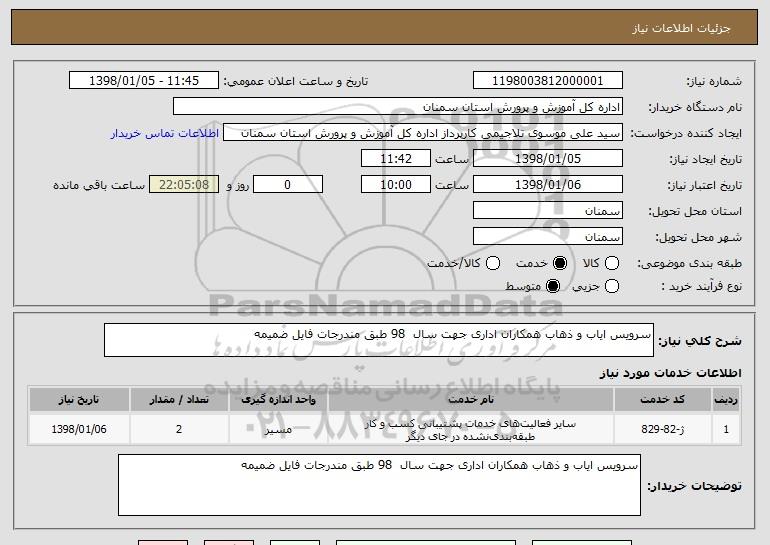The width and height of the screenshot is (770, 545).
Task: Click the کد خدمت column header
Action: tap(662, 400)
